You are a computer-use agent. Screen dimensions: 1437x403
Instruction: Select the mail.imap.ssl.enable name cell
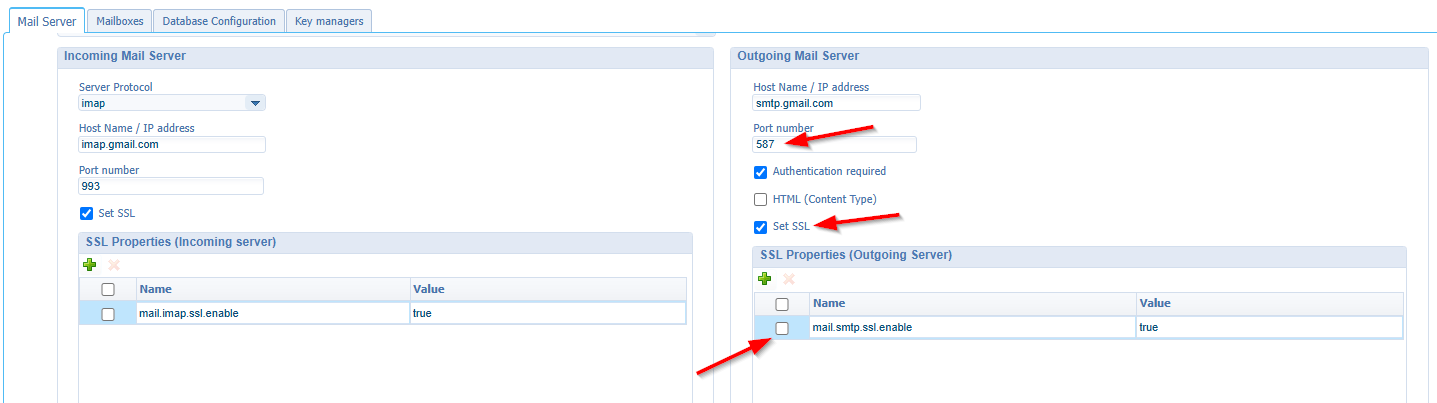click(273, 314)
